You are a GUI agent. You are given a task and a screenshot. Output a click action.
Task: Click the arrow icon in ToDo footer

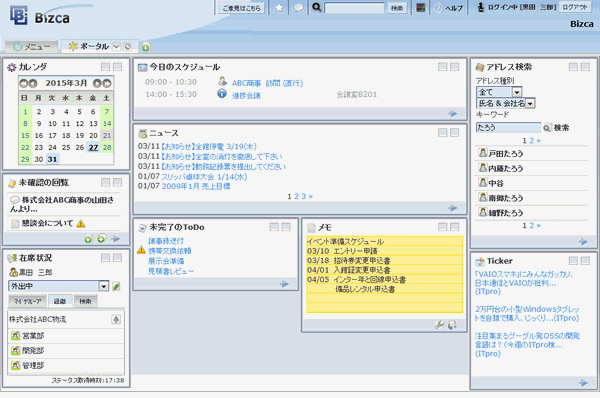coord(284,284)
